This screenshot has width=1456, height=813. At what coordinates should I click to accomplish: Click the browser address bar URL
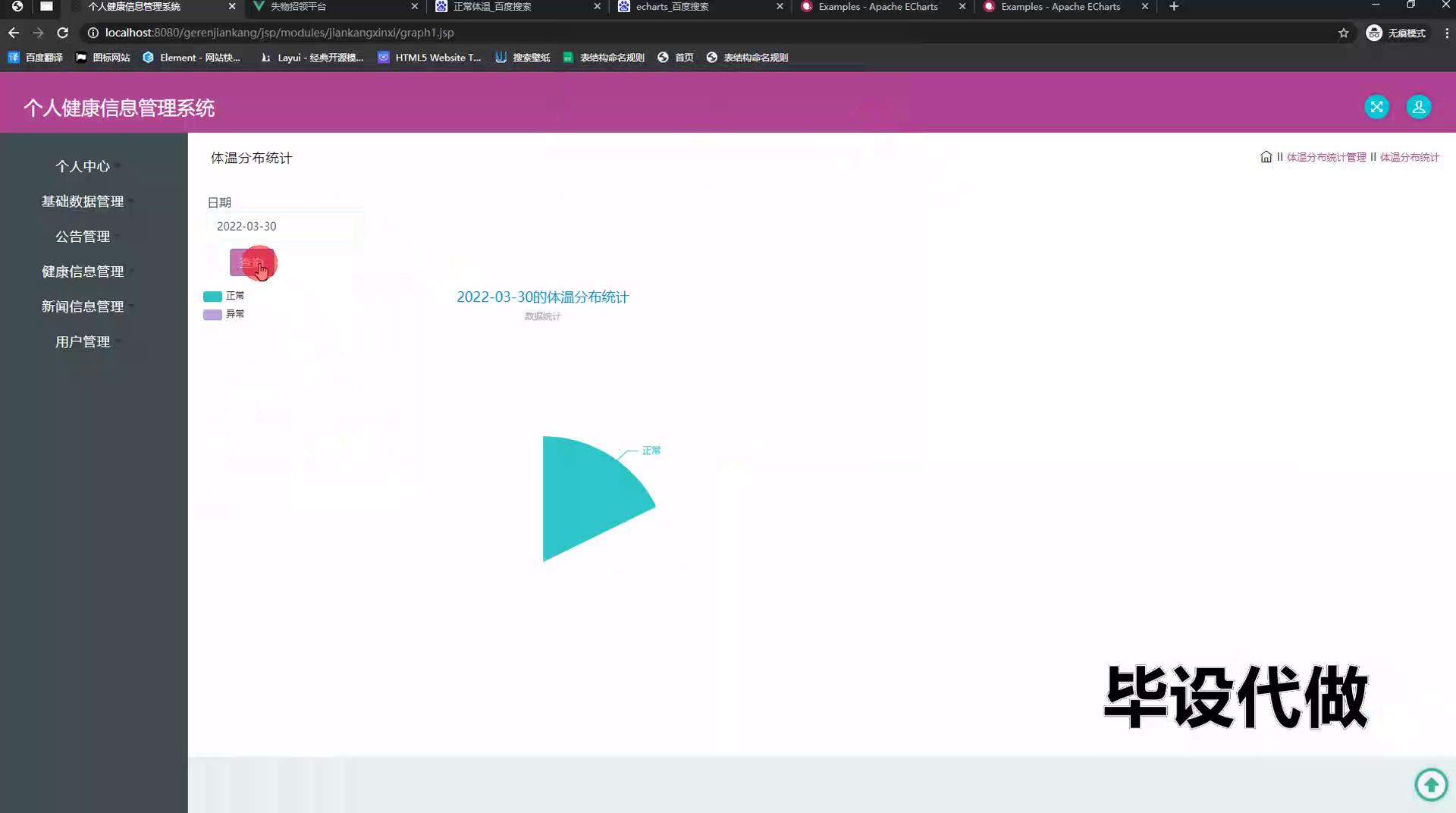tap(279, 33)
